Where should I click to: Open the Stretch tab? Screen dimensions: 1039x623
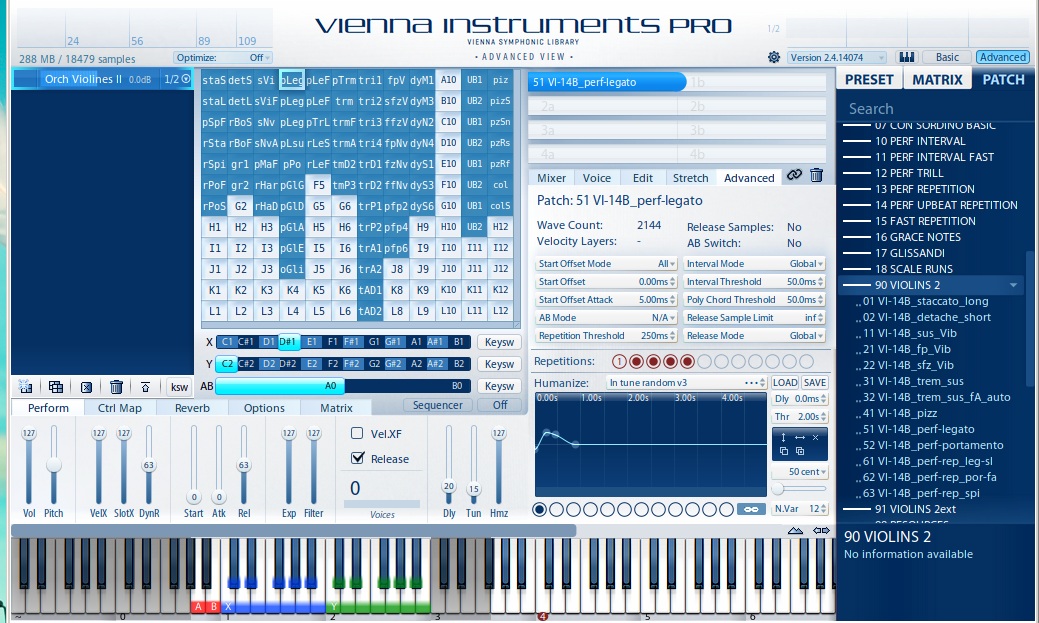coord(690,178)
